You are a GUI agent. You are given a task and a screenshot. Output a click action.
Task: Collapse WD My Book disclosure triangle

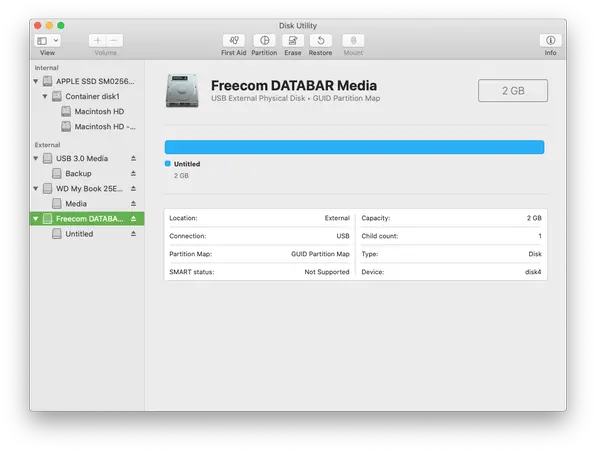pyautogui.click(x=36, y=189)
